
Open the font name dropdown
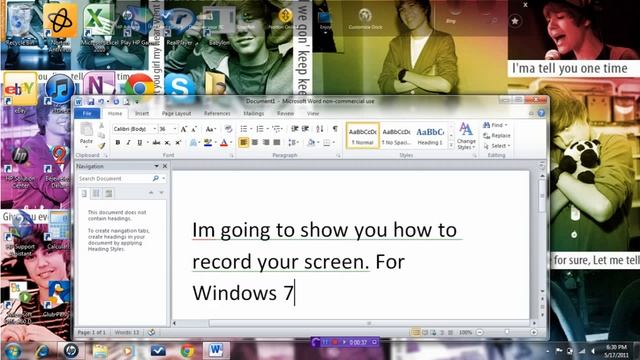pos(155,129)
